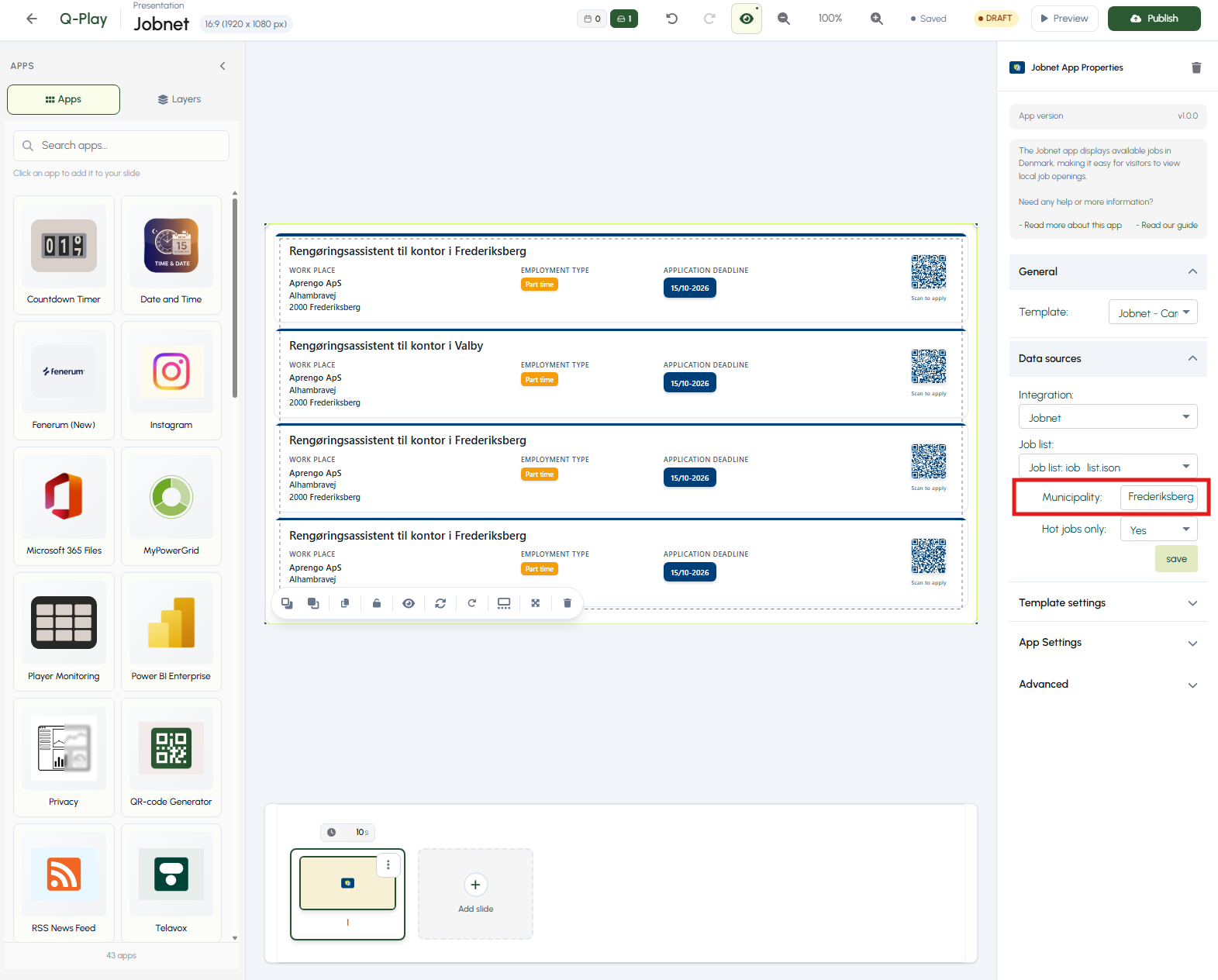The image size is (1218, 980).
Task: Go back using the arrow beside Q-Play
Action: [32, 19]
